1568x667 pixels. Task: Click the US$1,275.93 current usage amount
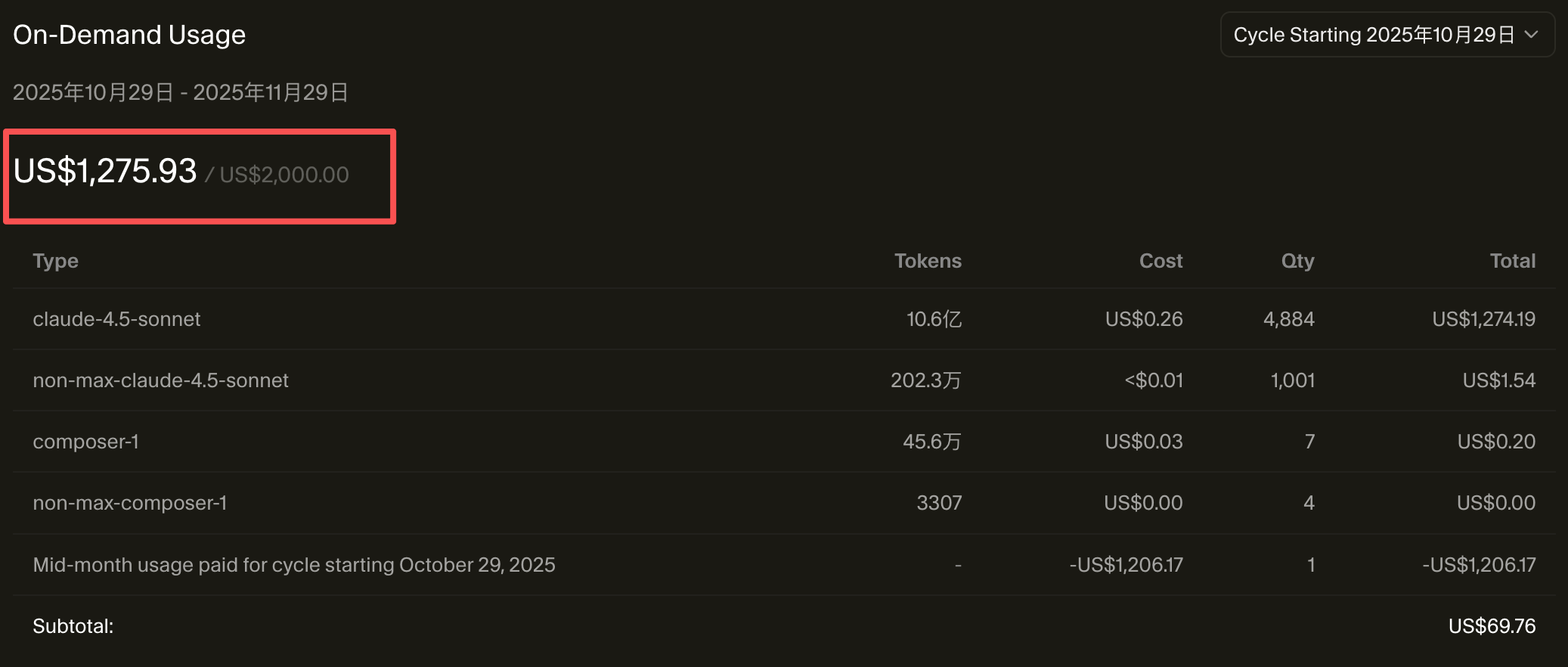tap(105, 171)
